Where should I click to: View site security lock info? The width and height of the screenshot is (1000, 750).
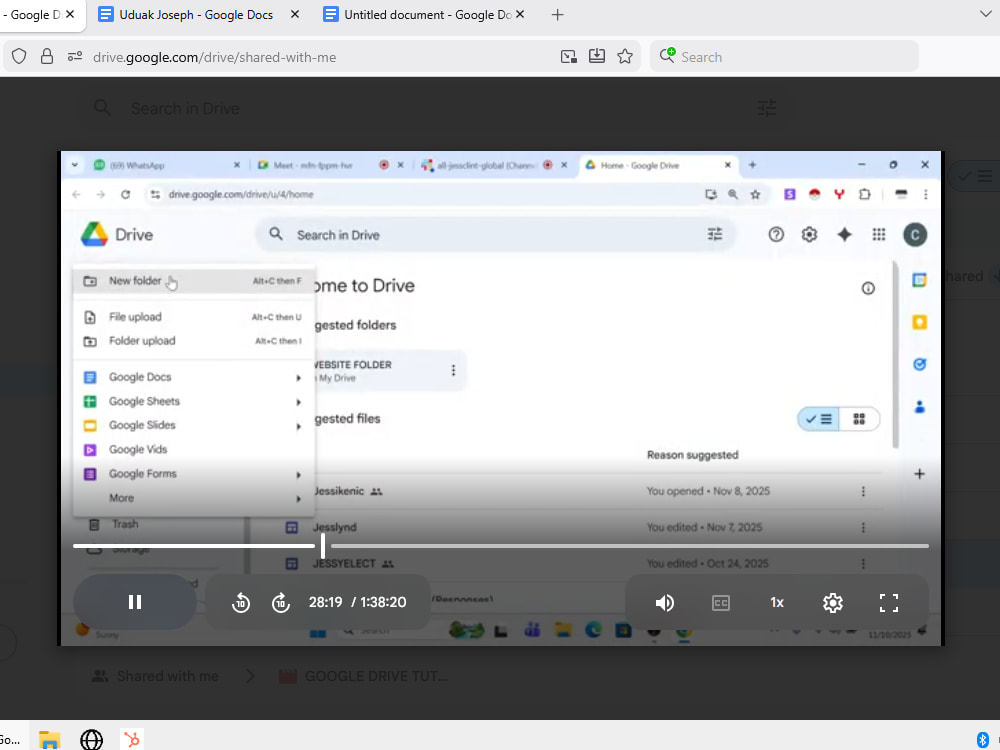(47, 57)
